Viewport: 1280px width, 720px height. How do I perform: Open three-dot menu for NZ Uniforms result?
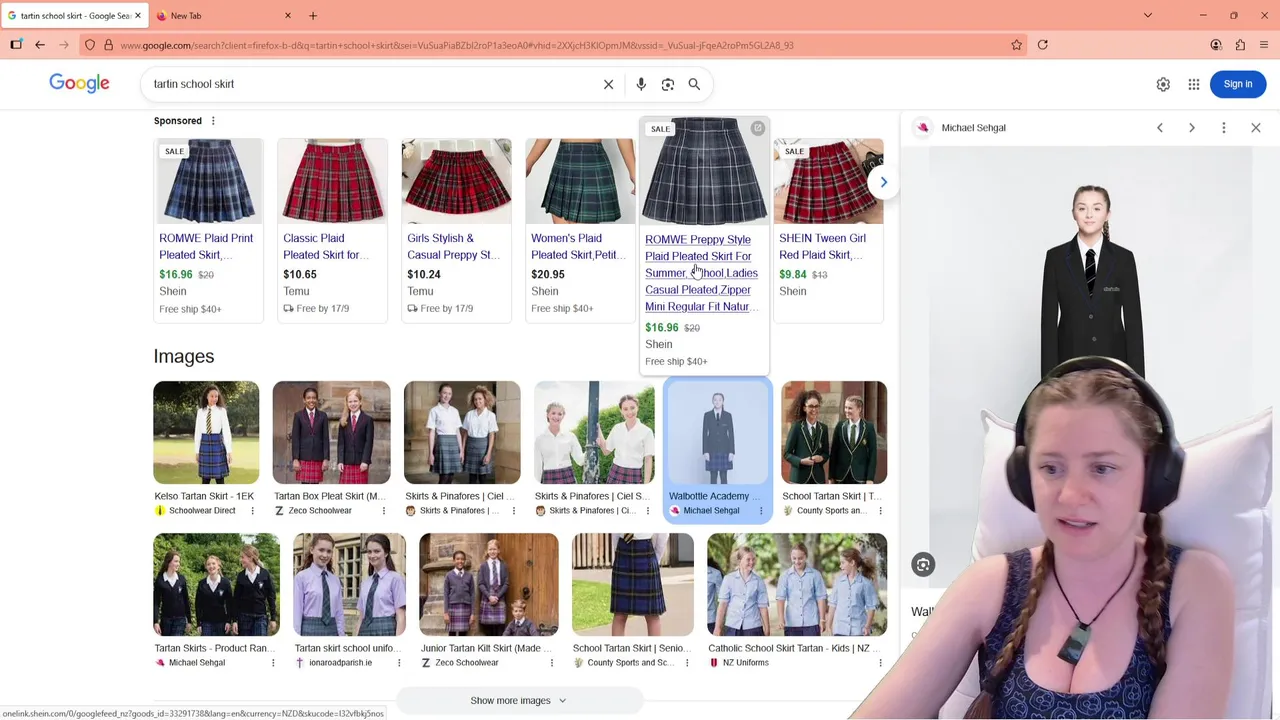(x=880, y=663)
